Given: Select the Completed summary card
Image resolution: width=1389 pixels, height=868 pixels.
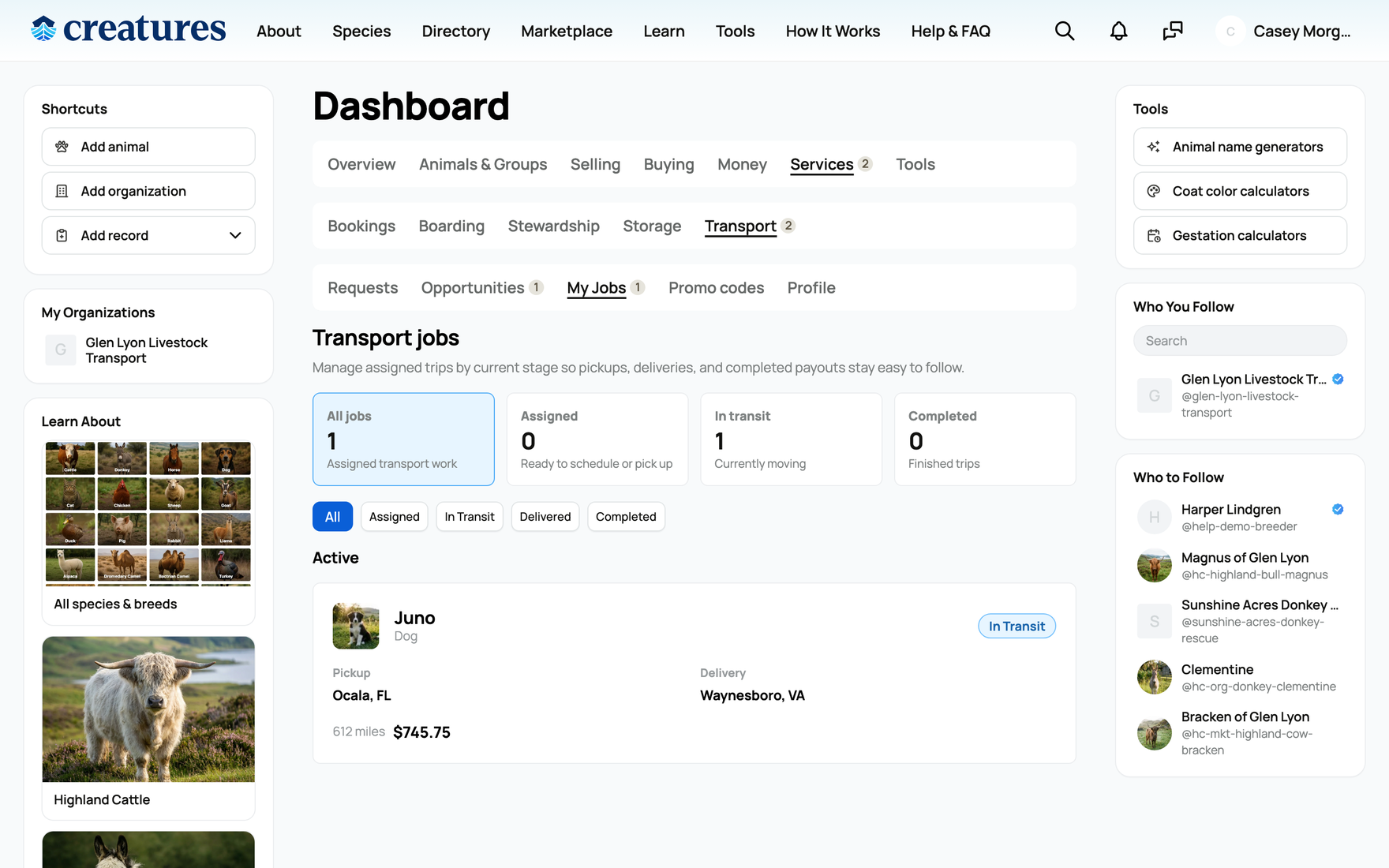Looking at the screenshot, I should (x=985, y=439).
